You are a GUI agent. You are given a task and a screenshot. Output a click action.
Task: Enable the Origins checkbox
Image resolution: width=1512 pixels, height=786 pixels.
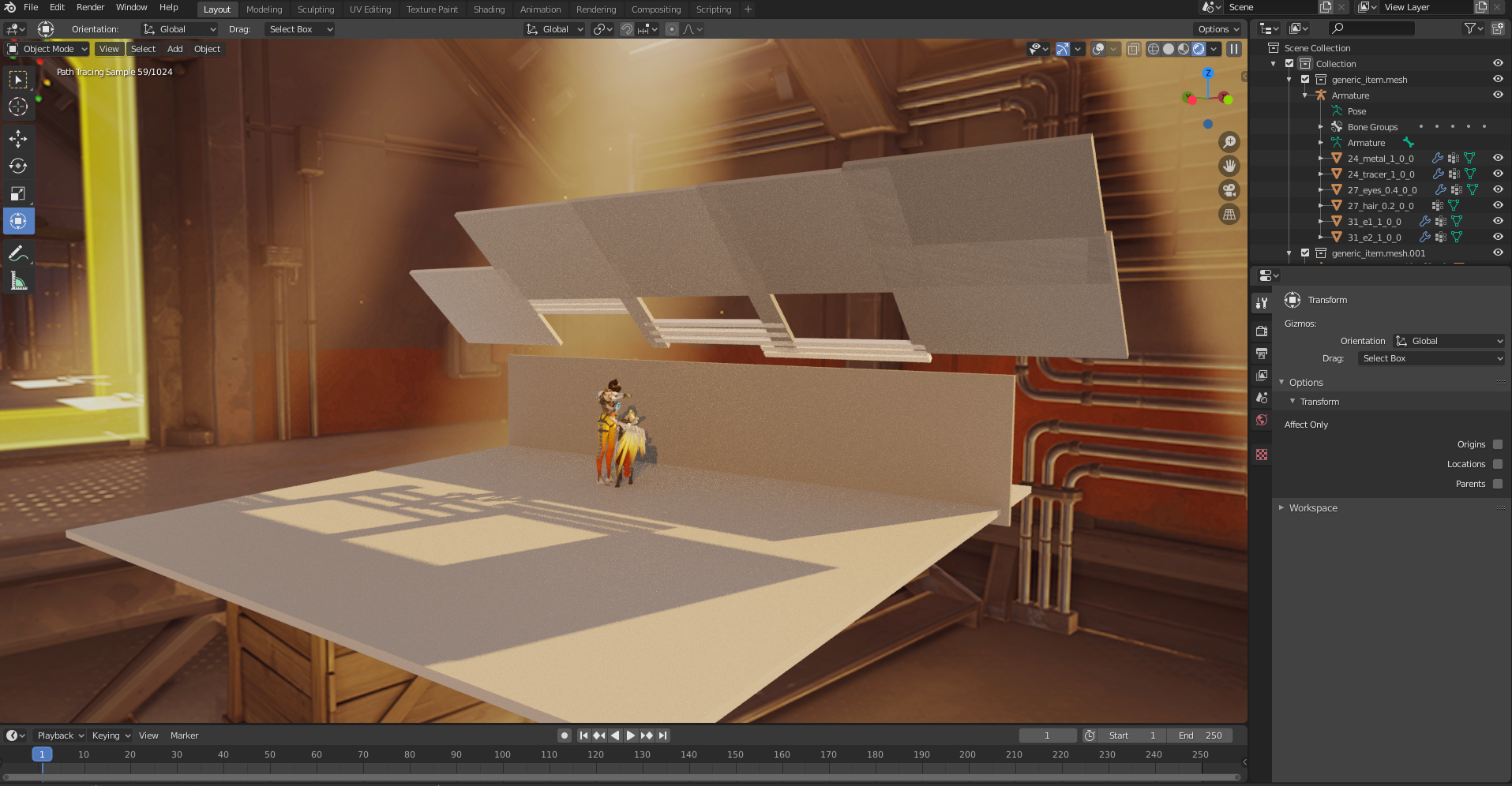[1498, 444]
